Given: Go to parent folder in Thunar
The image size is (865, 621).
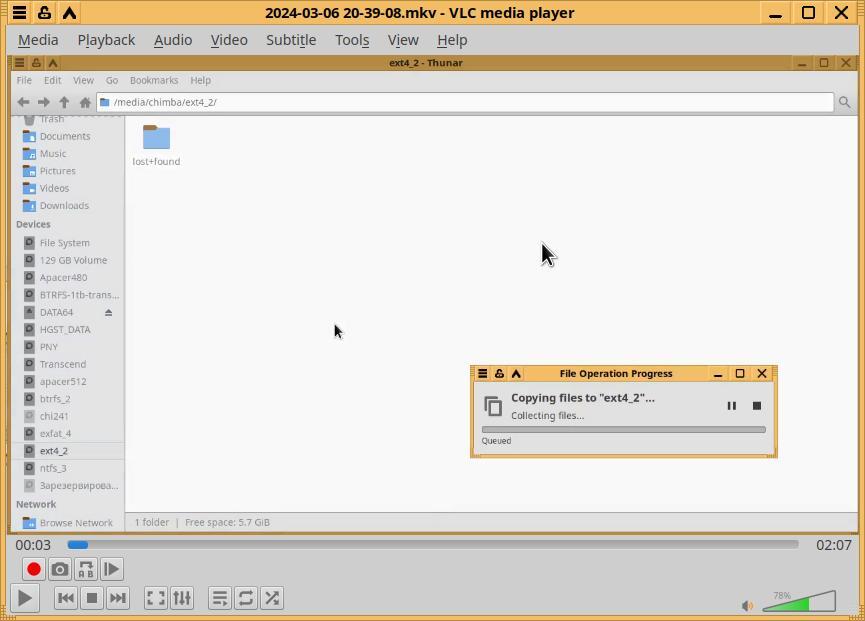Looking at the screenshot, I should tap(64, 102).
